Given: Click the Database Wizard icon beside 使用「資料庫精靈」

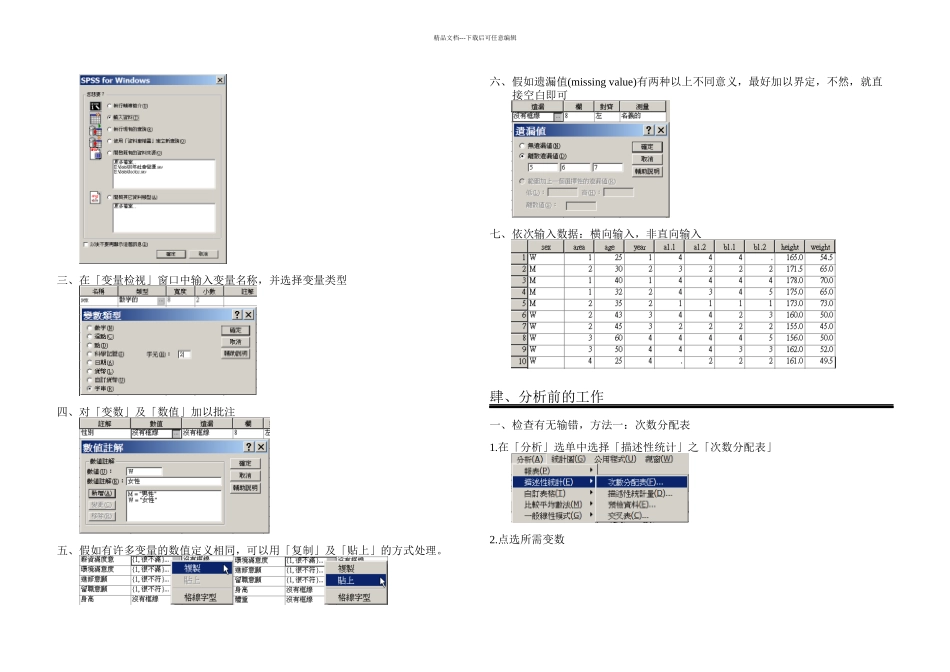Looking at the screenshot, I should point(95,142).
